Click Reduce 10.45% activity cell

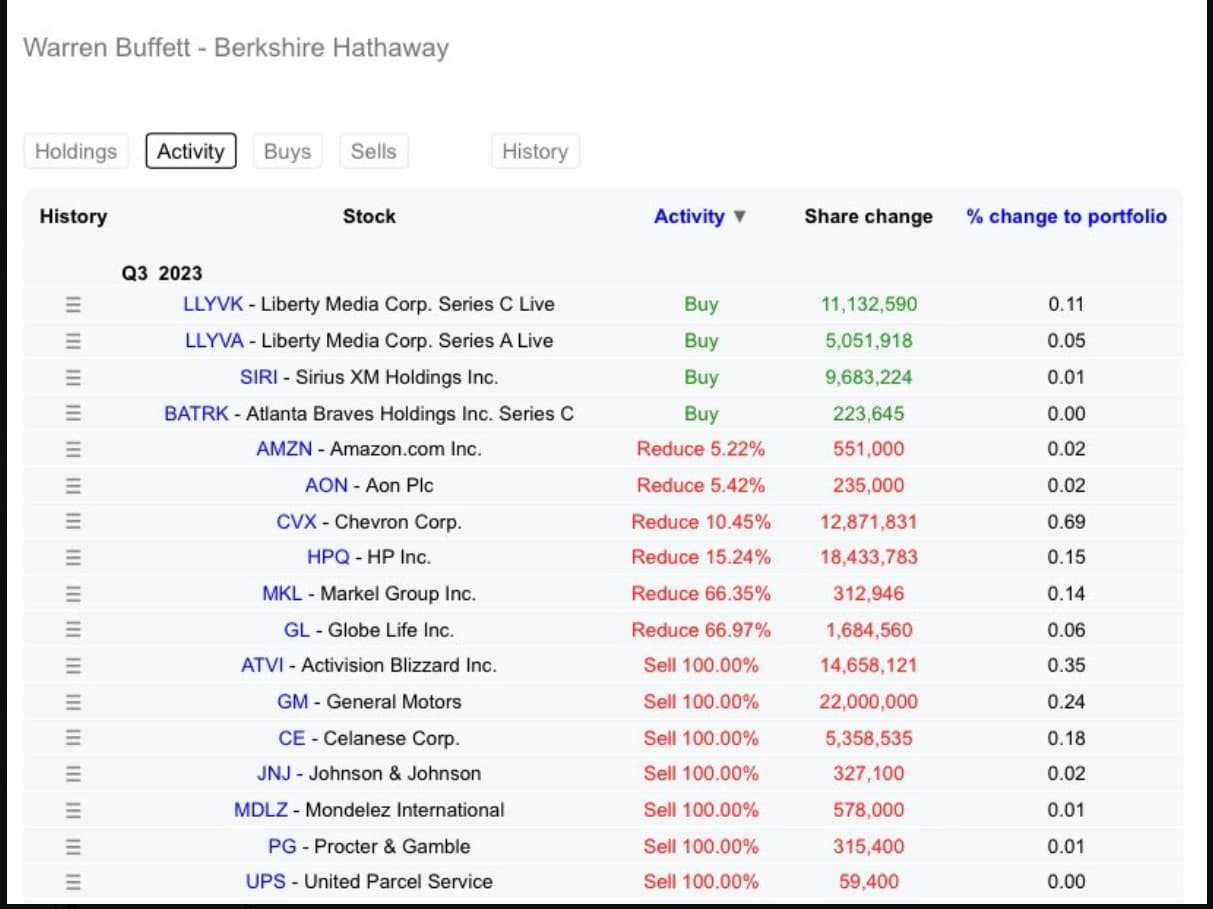click(701, 521)
